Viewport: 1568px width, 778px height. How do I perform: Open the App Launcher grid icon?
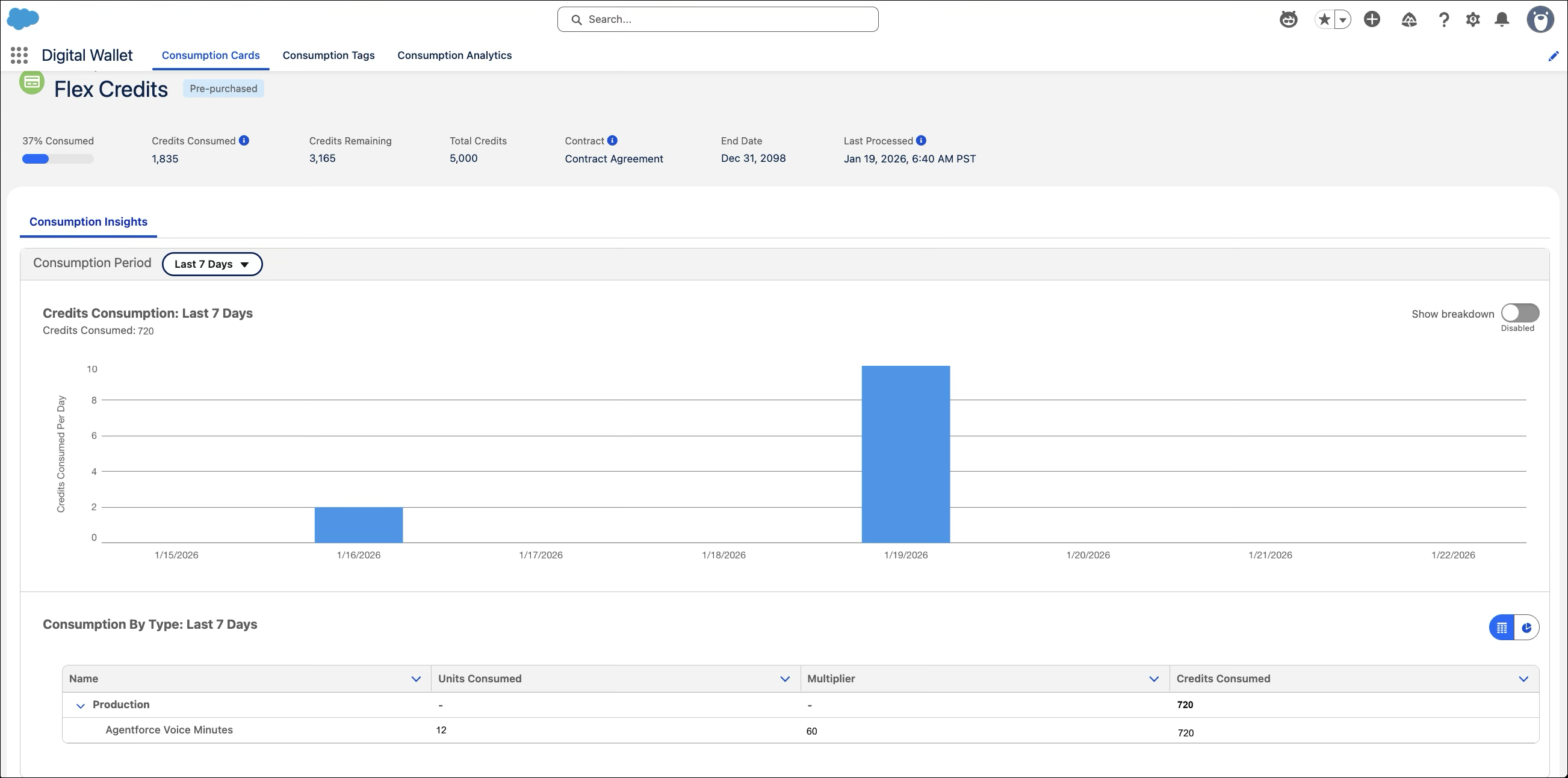tap(19, 55)
